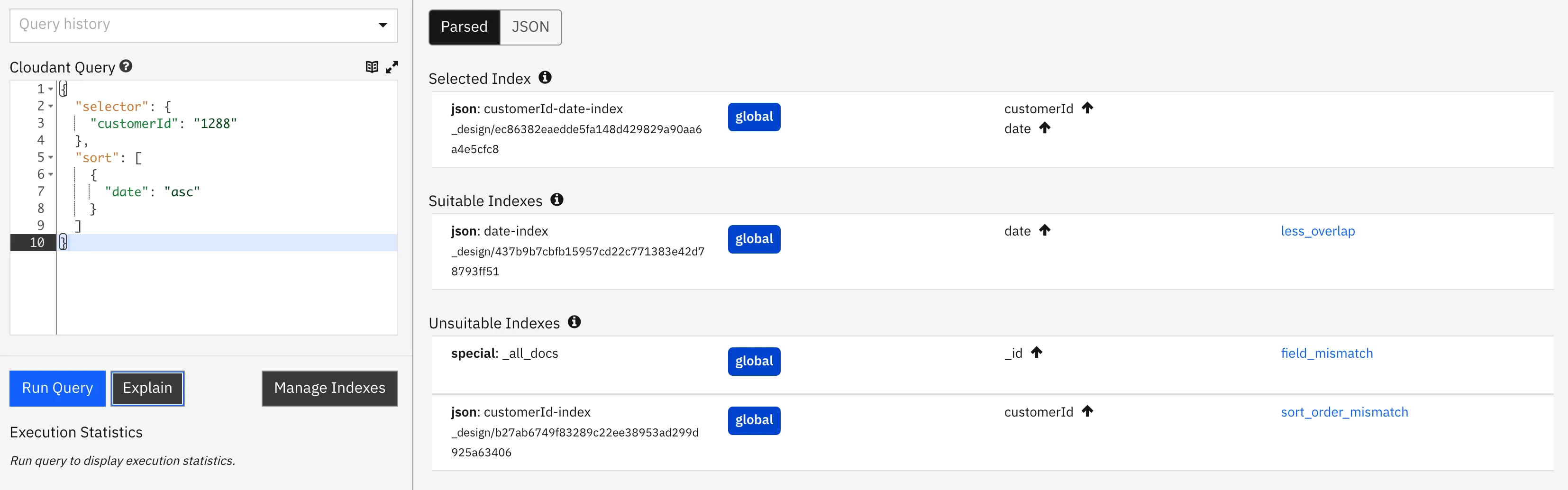Click the ascending arrow beside date in date-index row
Viewport: 1568px width, 490px height.
point(1045,230)
